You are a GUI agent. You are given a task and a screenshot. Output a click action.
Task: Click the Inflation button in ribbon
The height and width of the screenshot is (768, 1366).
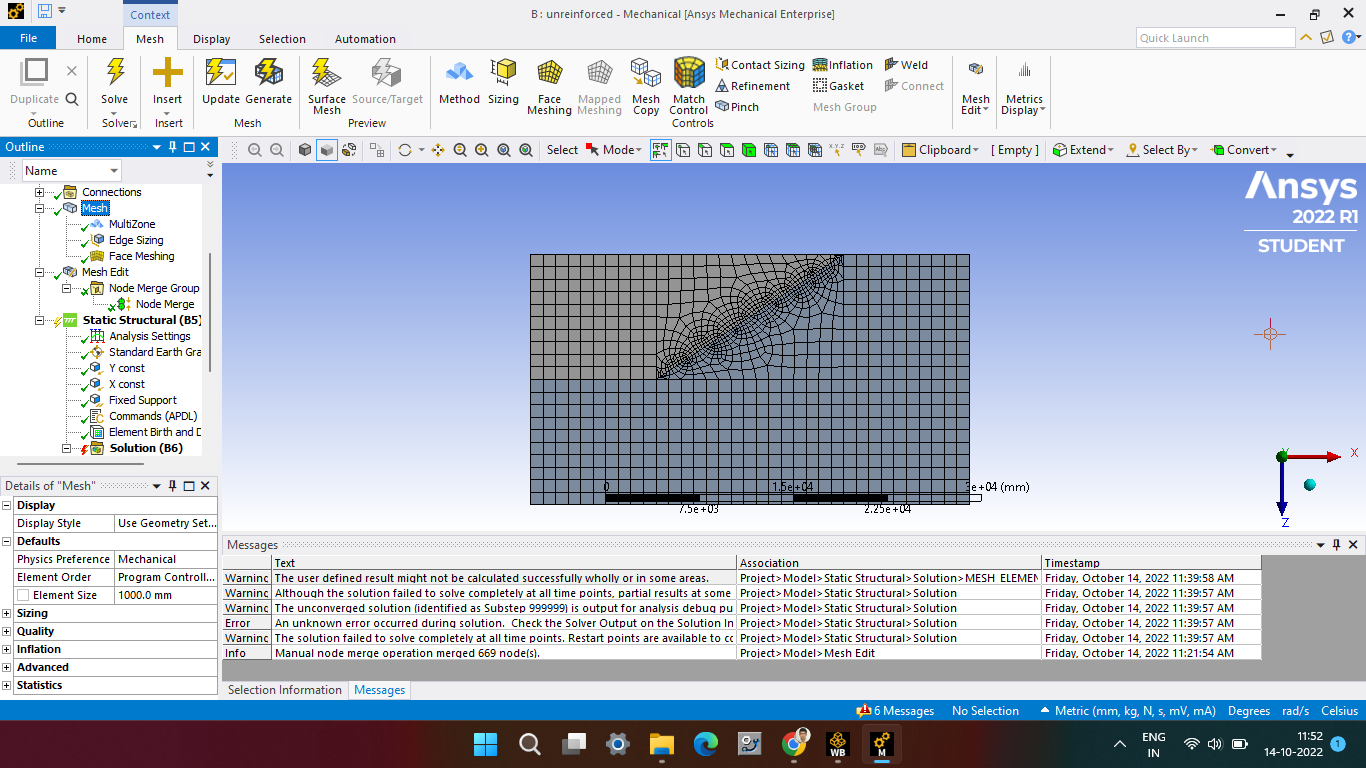(x=843, y=65)
